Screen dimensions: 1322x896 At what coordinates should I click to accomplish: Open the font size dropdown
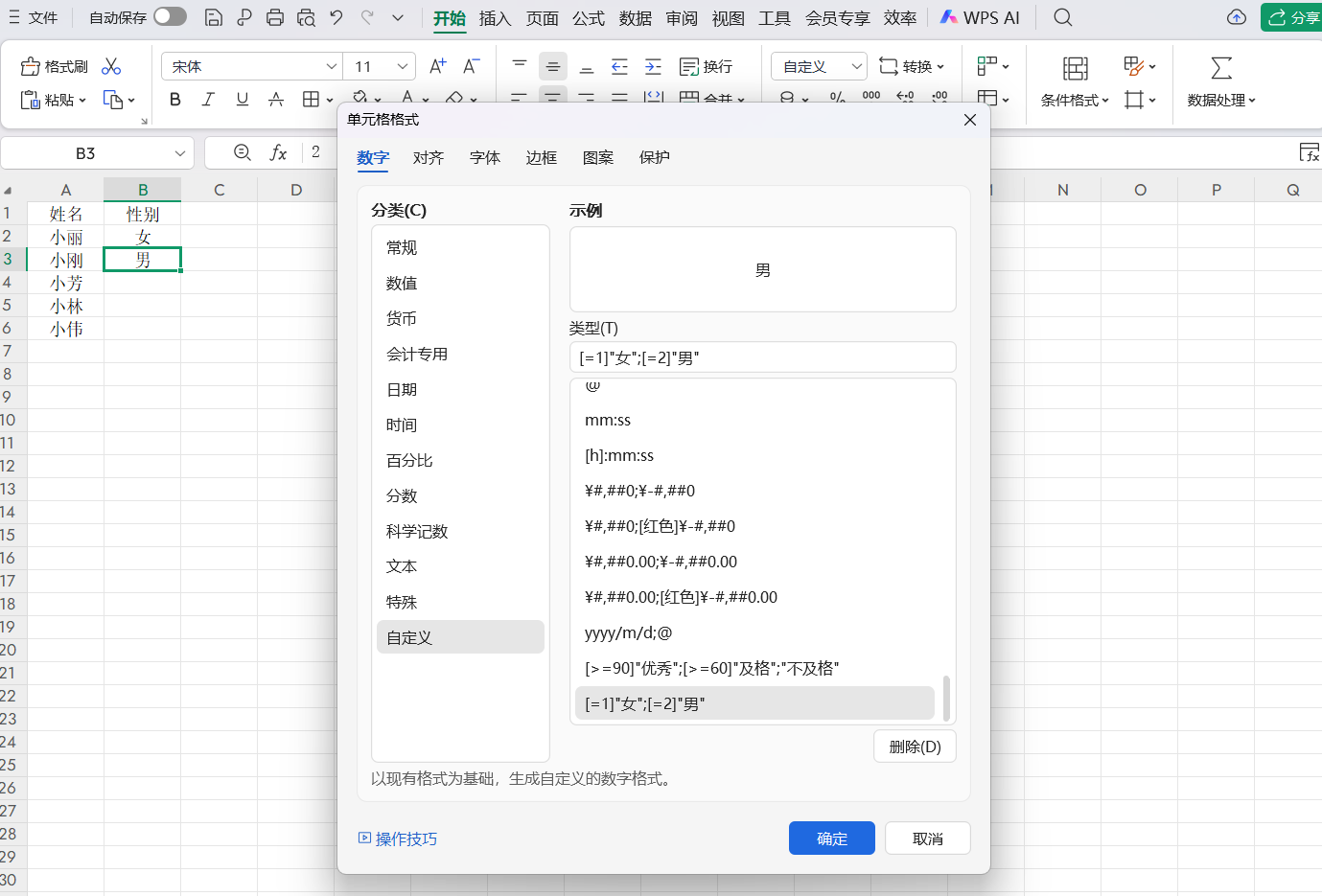click(402, 65)
